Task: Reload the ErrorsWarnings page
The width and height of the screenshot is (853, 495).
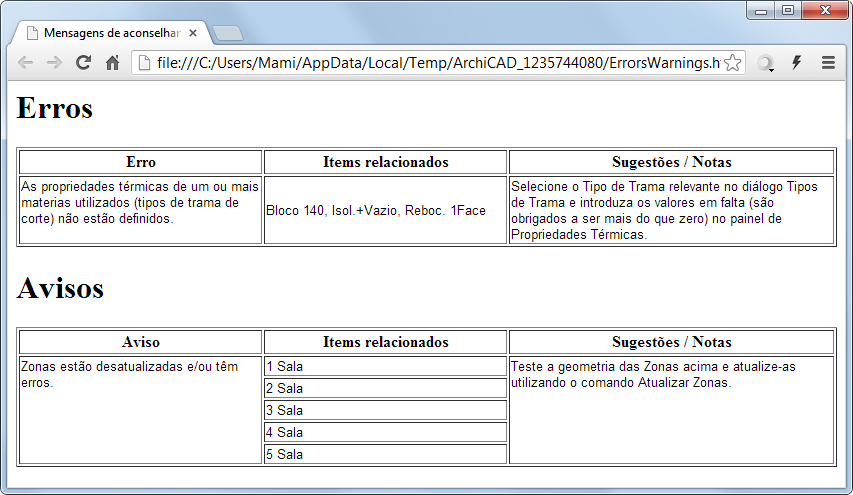Action: [83, 63]
